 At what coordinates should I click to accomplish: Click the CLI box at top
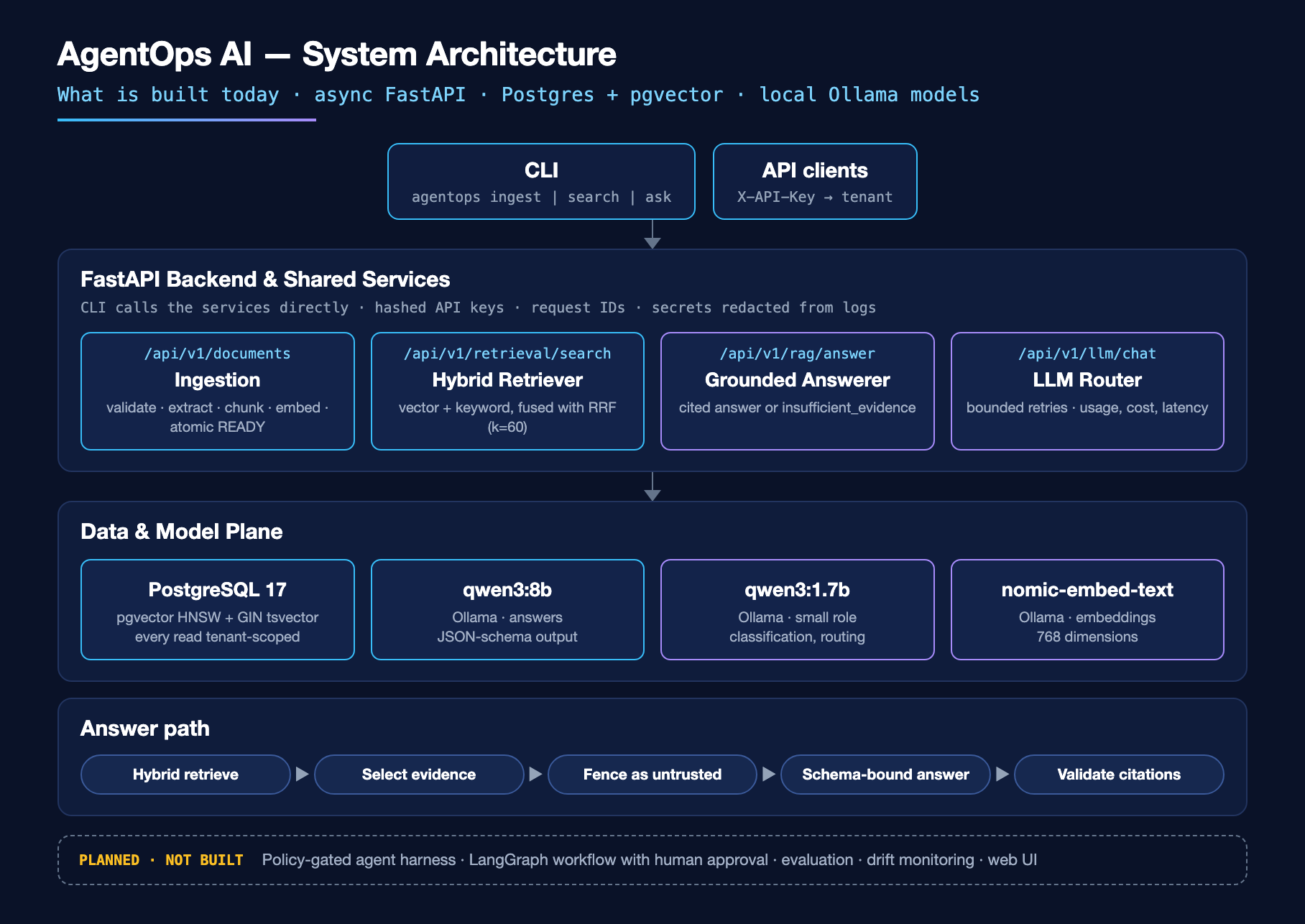[541, 181]
